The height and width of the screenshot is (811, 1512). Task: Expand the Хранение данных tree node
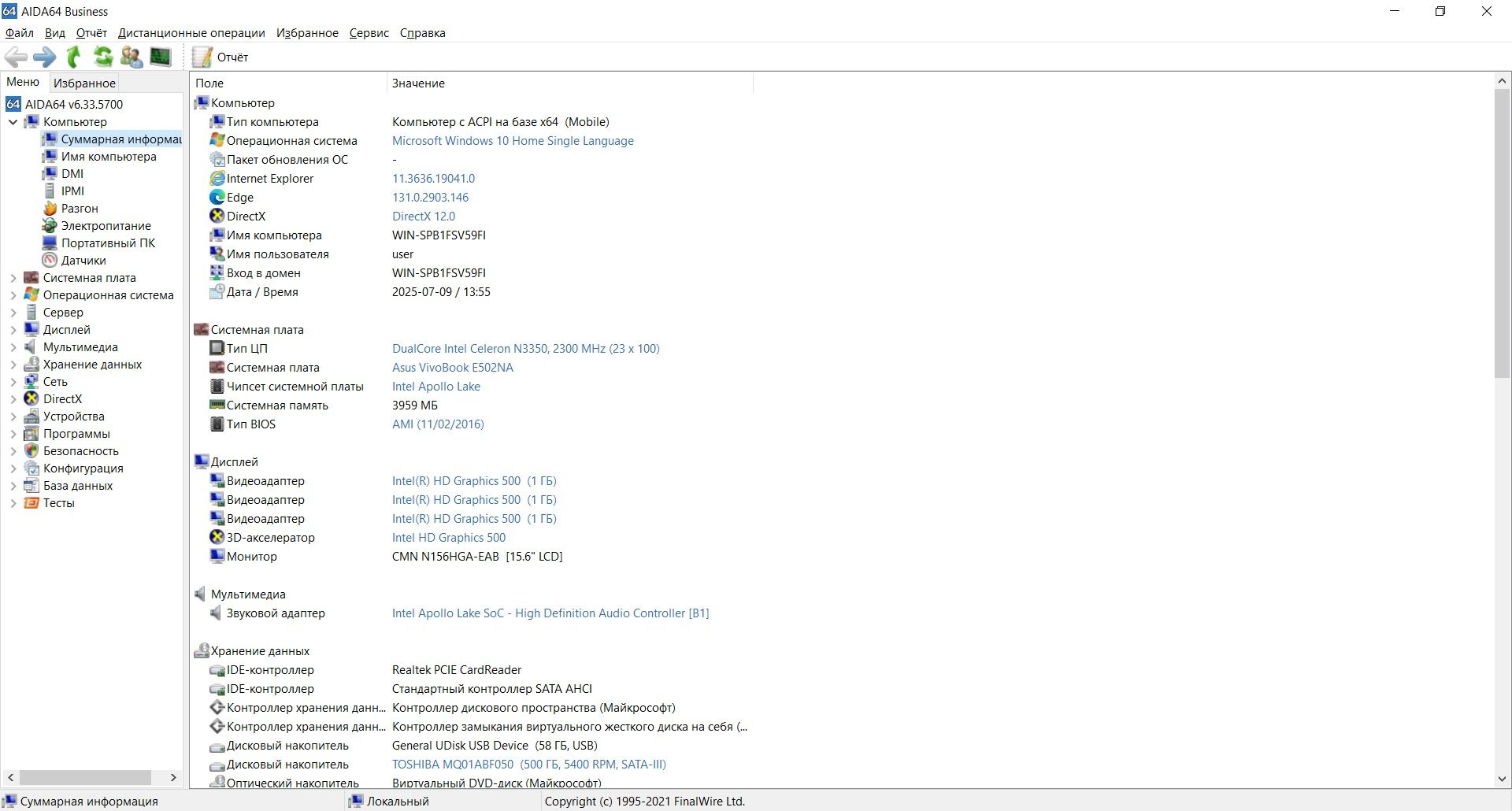[x=13, y=365]
